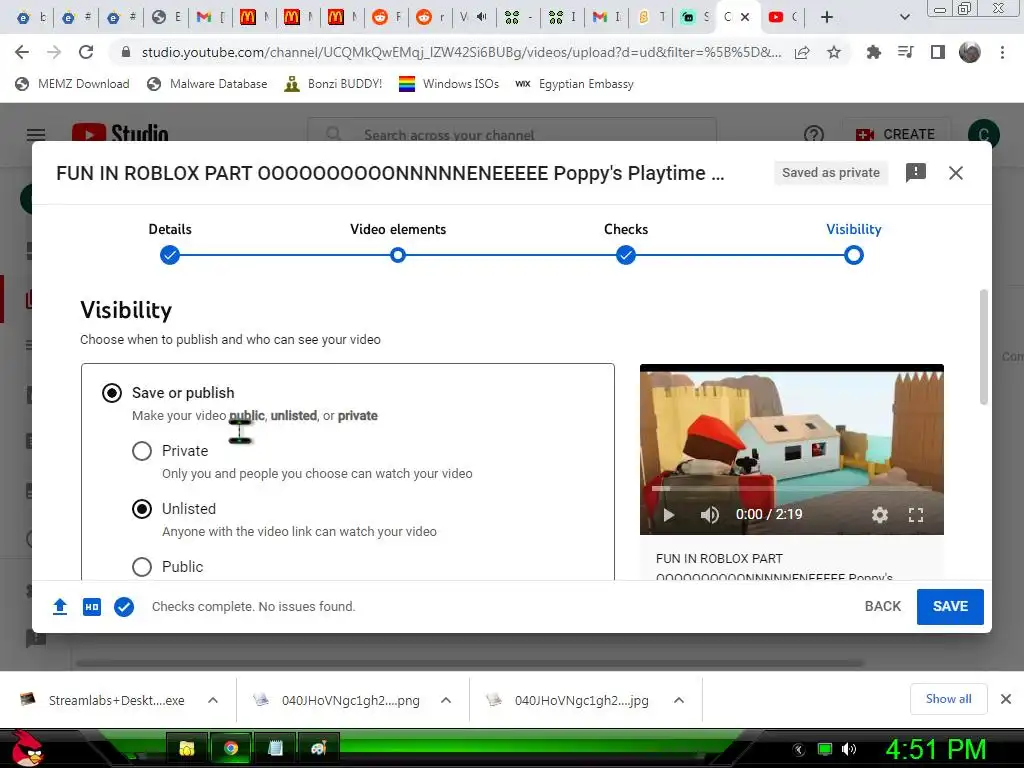
Task: Close the upload dialog with the X
Action: pos(955,173)
